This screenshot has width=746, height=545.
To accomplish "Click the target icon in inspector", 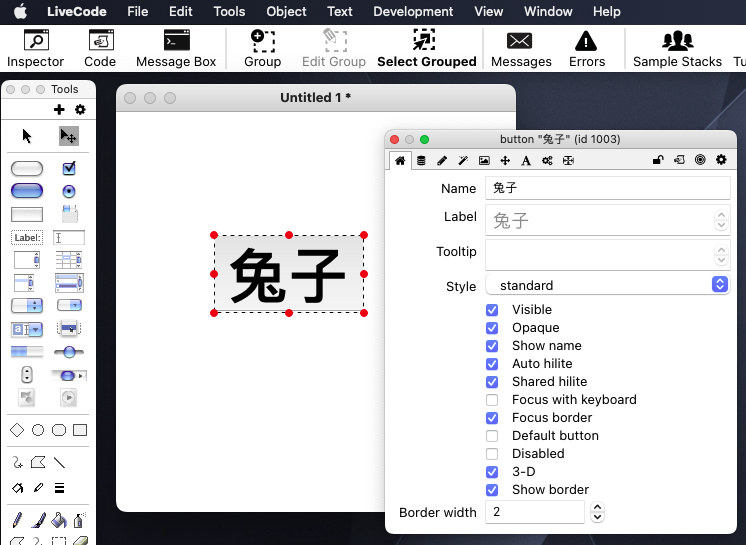I will 700,160.
